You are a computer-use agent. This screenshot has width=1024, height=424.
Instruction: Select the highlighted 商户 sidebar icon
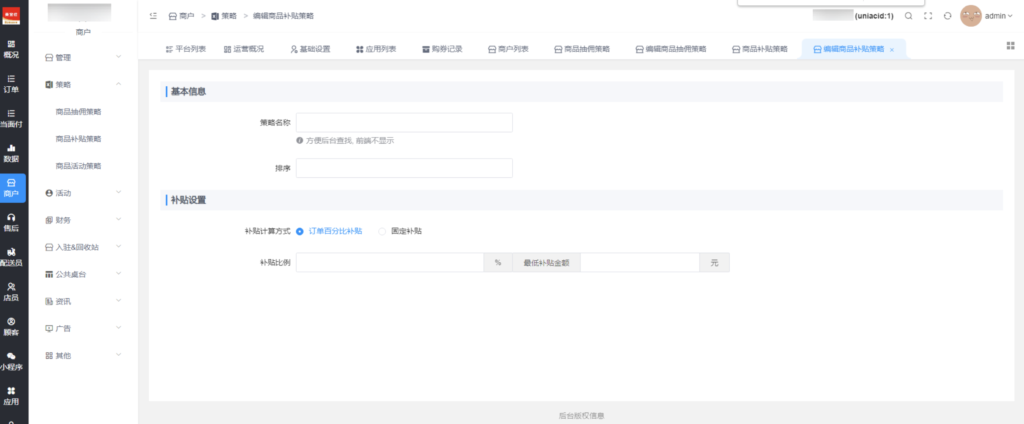[x=13, y=188]
